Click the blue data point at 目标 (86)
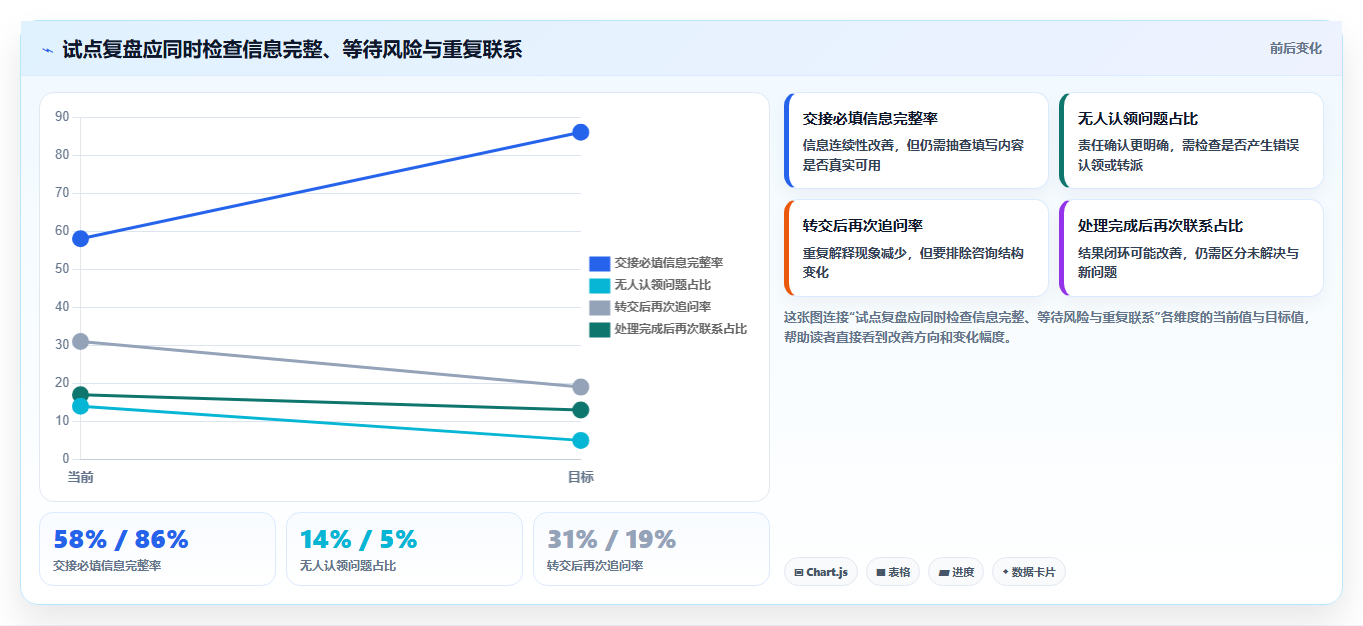The image size is (1363, 626). (x=581, y=132)
